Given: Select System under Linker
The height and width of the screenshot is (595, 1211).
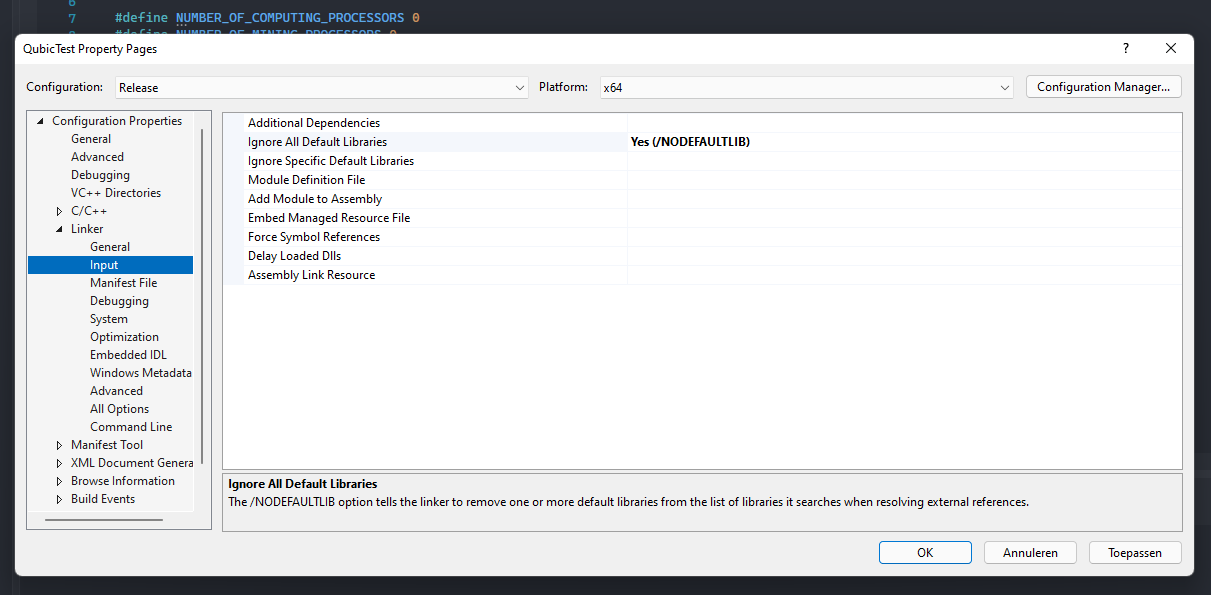Looking at the screenshot, I should click(x=109, y=319).
